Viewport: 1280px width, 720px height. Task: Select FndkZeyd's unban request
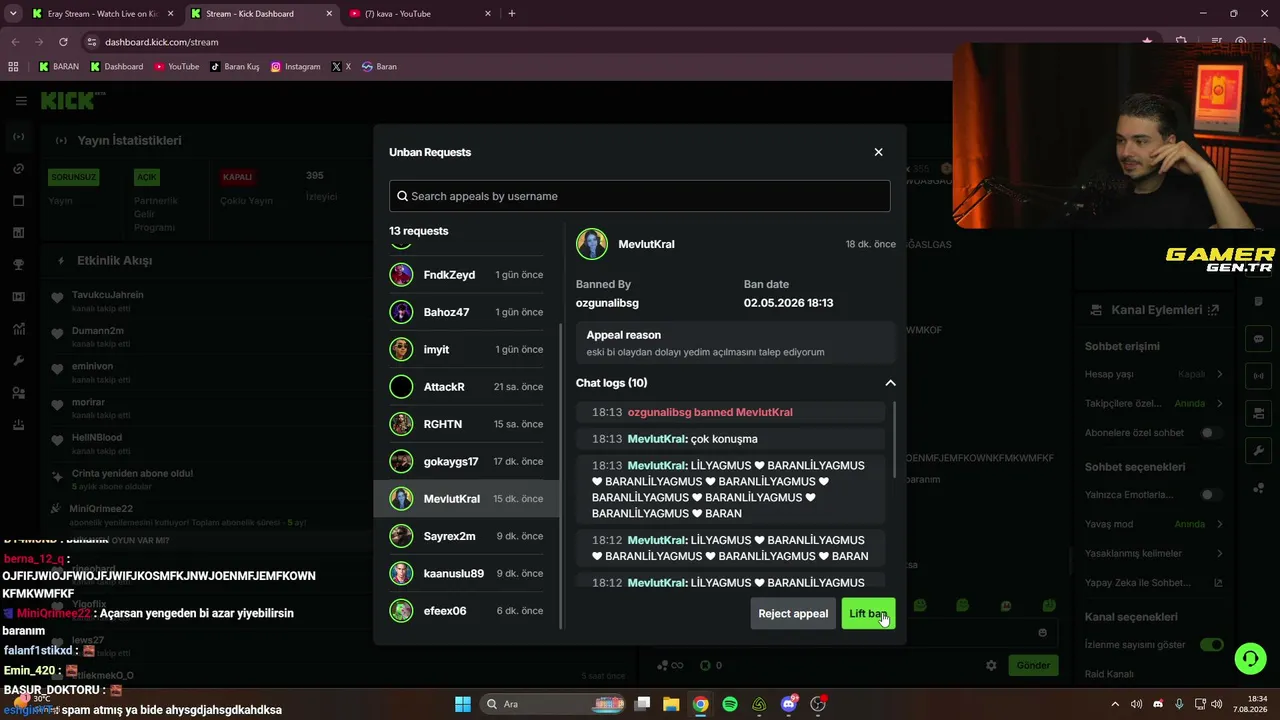(x=467, y=275)
